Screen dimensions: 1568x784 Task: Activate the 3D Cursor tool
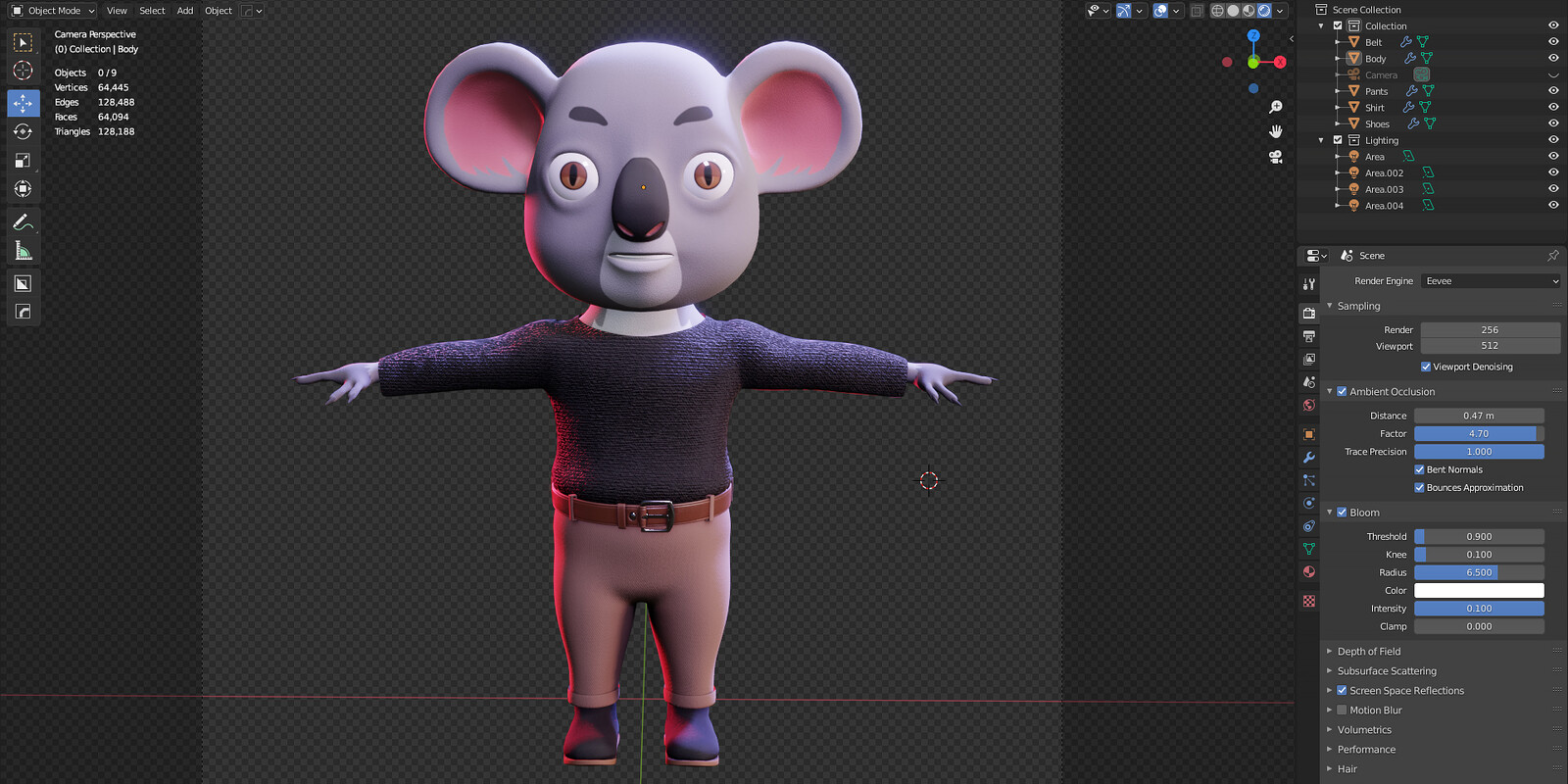click(23, 71)
